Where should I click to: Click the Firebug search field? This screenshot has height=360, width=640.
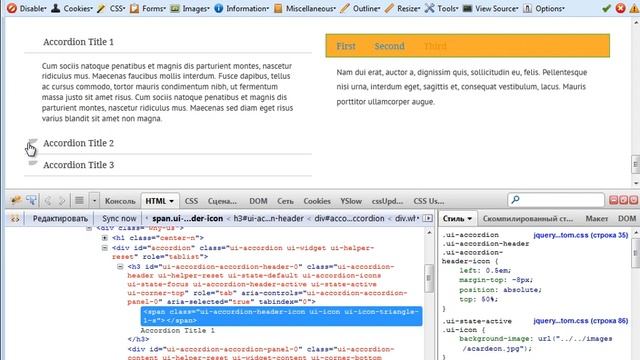[x=556, y=200]
